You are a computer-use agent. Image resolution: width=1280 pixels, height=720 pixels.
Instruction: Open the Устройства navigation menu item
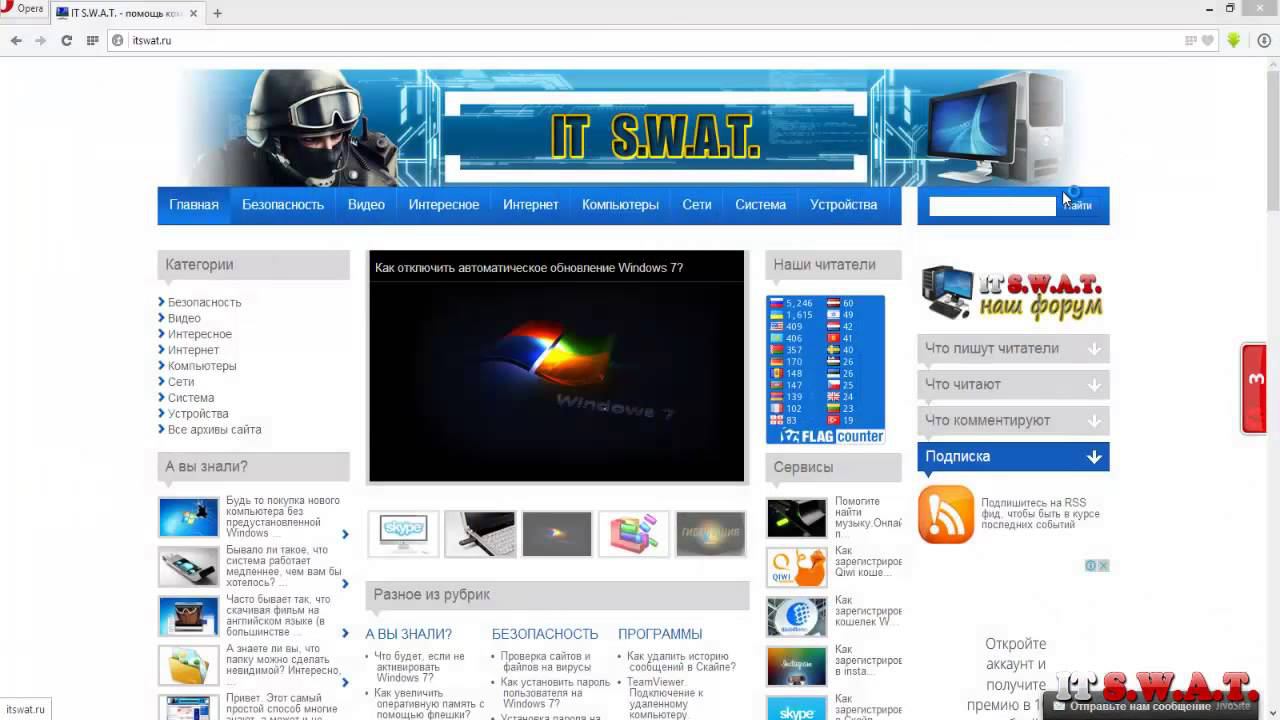pyautogui.click(x=844, y=204)
